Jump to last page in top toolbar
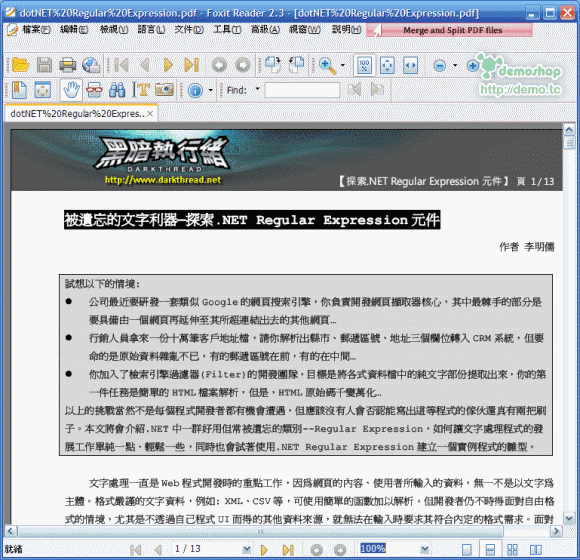Viewport: 580px width, 560px height. click(x=192, y=65)
